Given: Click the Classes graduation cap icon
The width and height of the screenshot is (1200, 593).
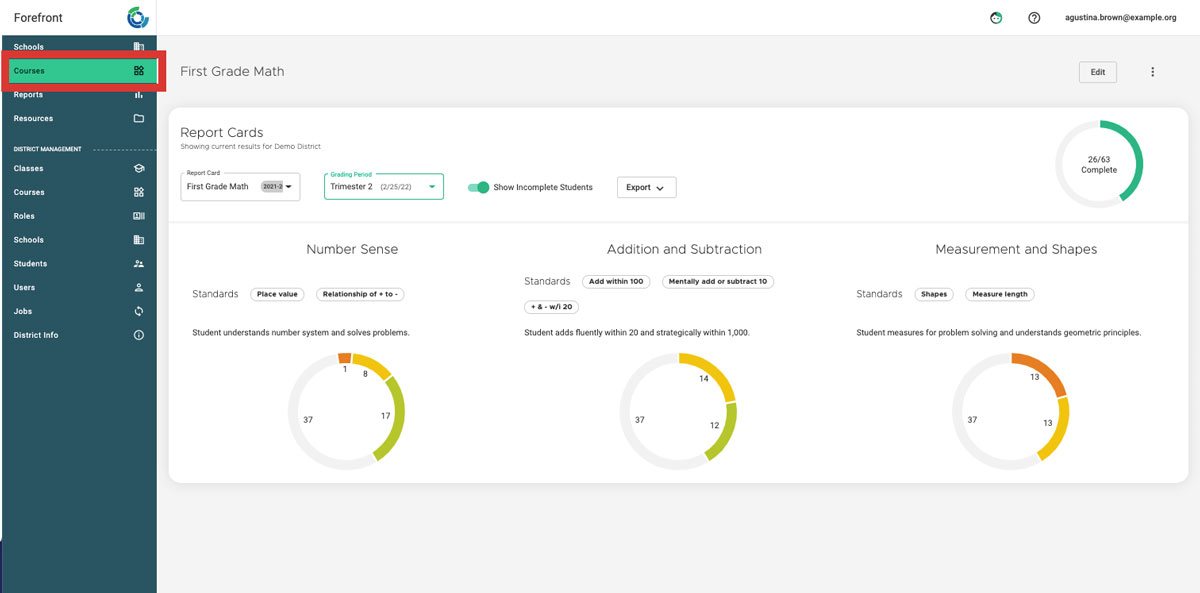Looking at the screenshot, I should pos(139,169).
